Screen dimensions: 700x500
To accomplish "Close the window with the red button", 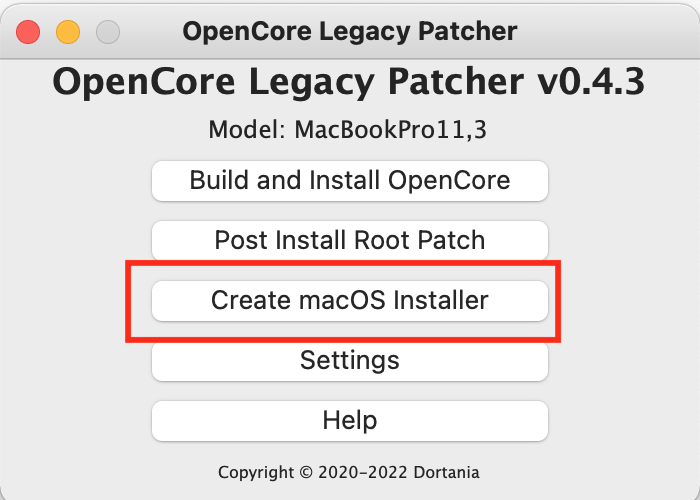I will click(28, 32).
